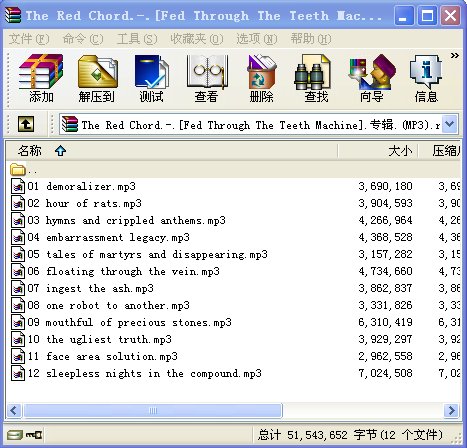Select '04 embarrassment legacy.mp3'
Viewport: 467px width, 448px height.
(109, 237)
